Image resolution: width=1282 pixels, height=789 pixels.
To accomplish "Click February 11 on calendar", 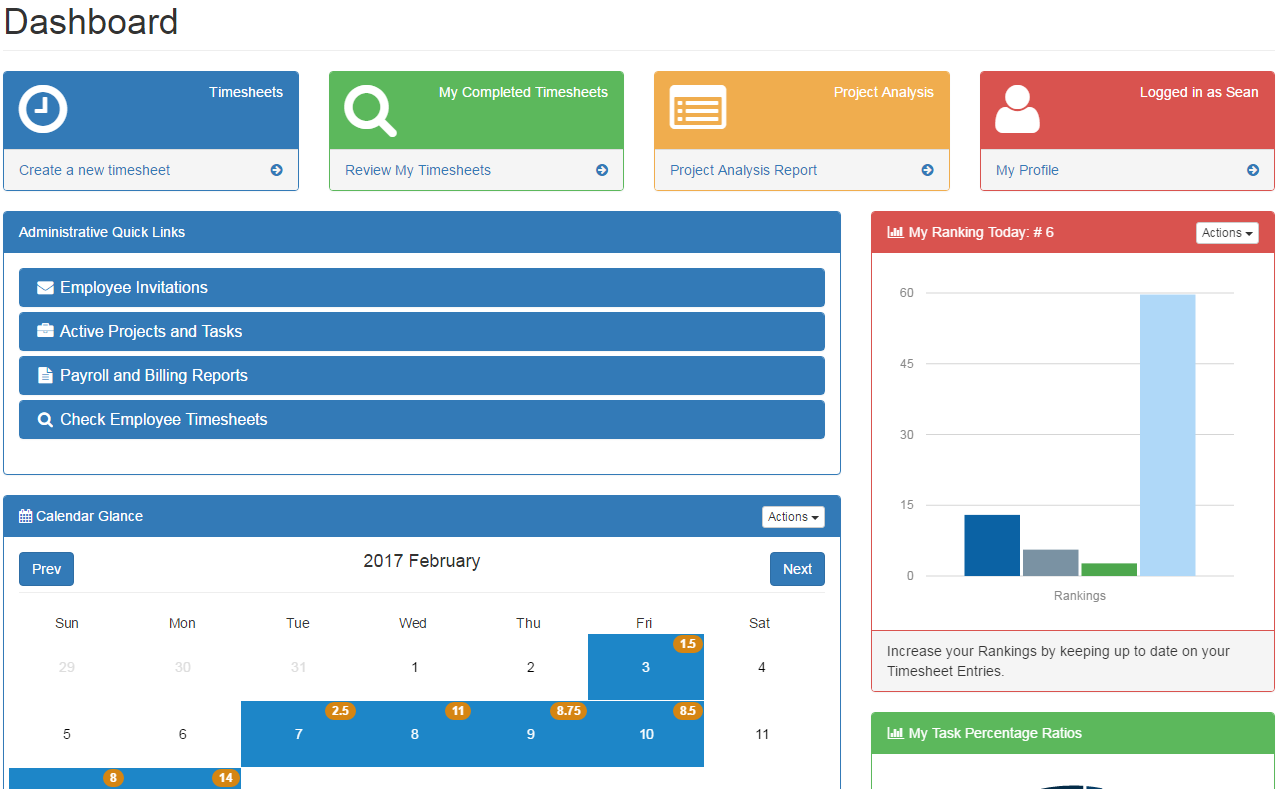I will pyautogui.click(x=761, y=734).
